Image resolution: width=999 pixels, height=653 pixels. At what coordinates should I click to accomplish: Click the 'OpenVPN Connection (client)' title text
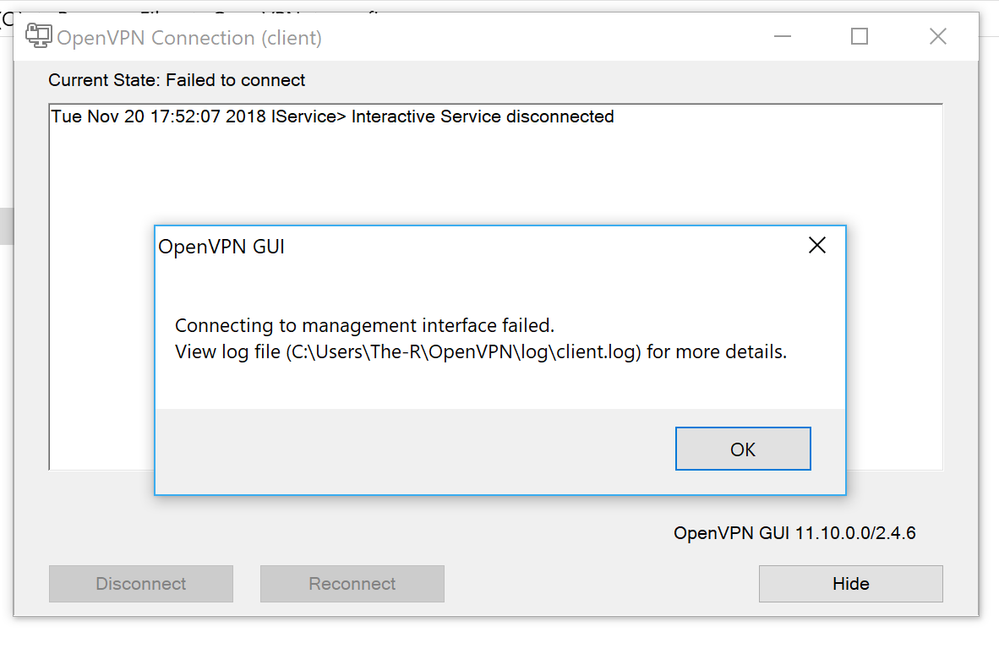point(189,38)
